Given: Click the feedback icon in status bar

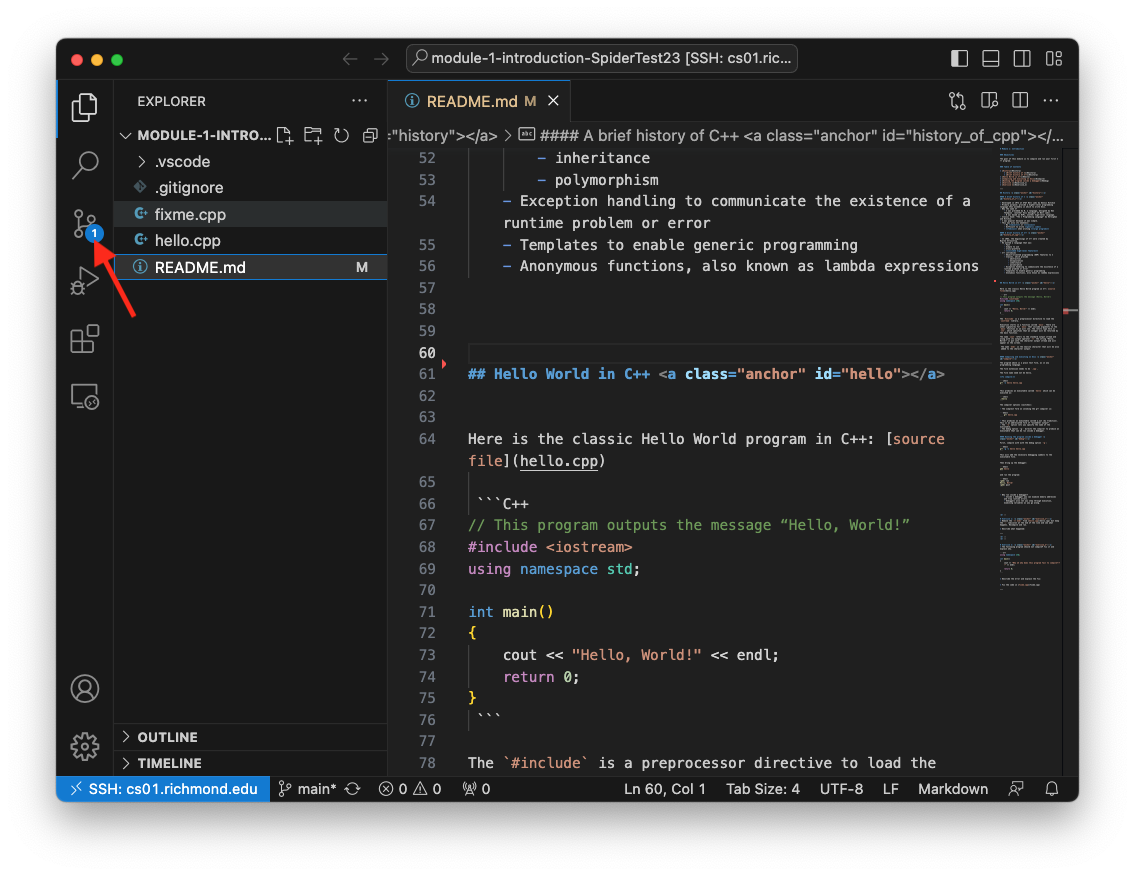Looking at the screenshot, I should pyautogui.click(x=1016, y=789).
